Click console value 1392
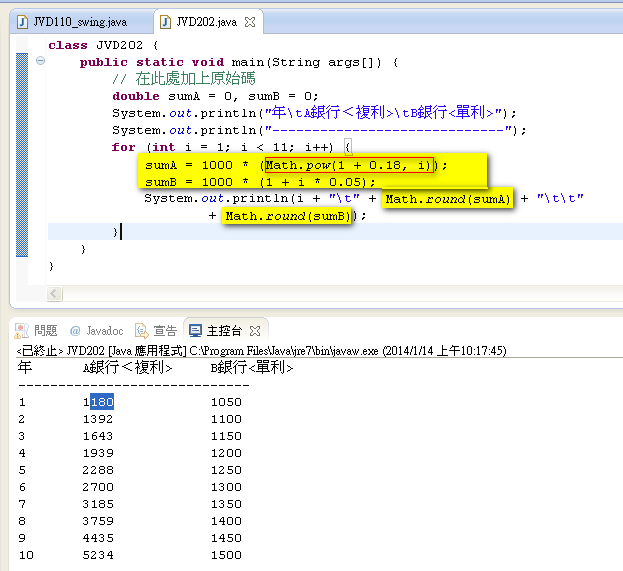623x571 pixels. point(98,419)
